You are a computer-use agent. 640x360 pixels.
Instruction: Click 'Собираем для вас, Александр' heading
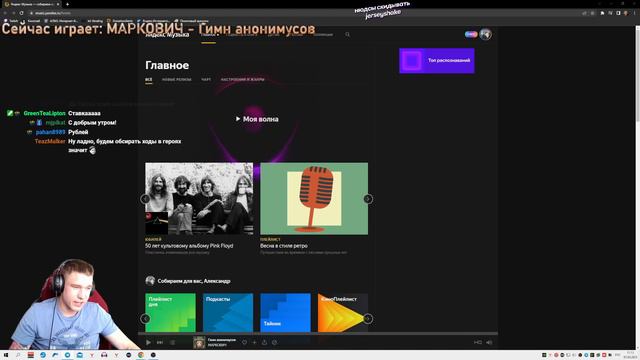(x=194, y=281)
